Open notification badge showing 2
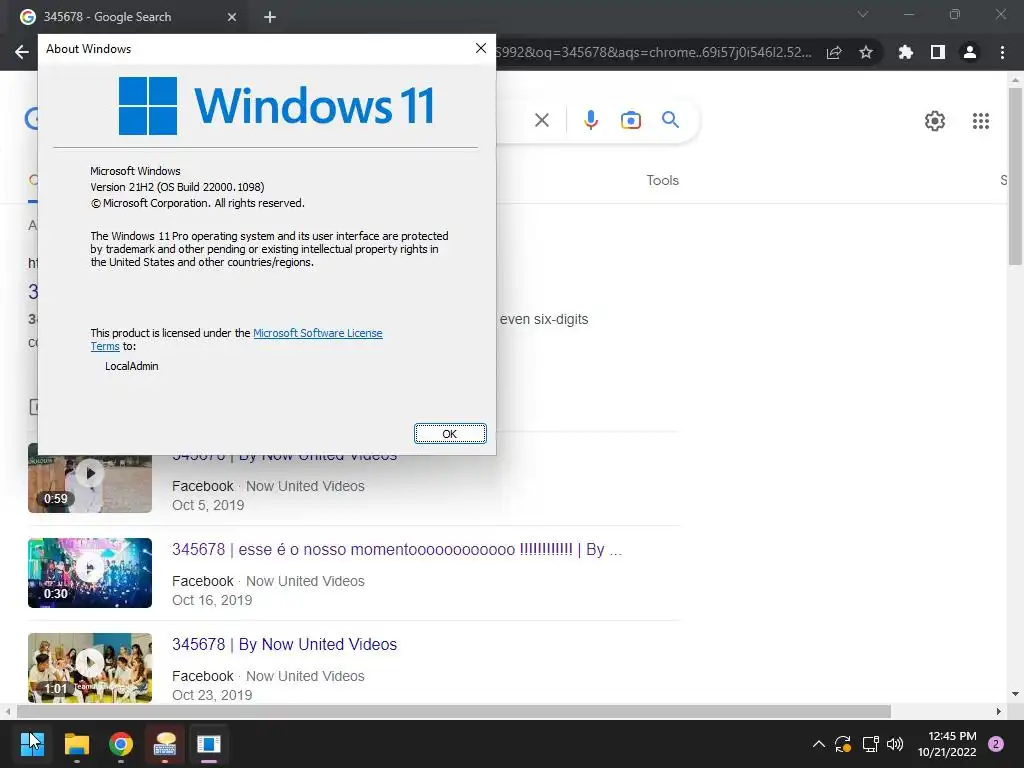Viewport: 1024px width, 768px height. point(996,744)
